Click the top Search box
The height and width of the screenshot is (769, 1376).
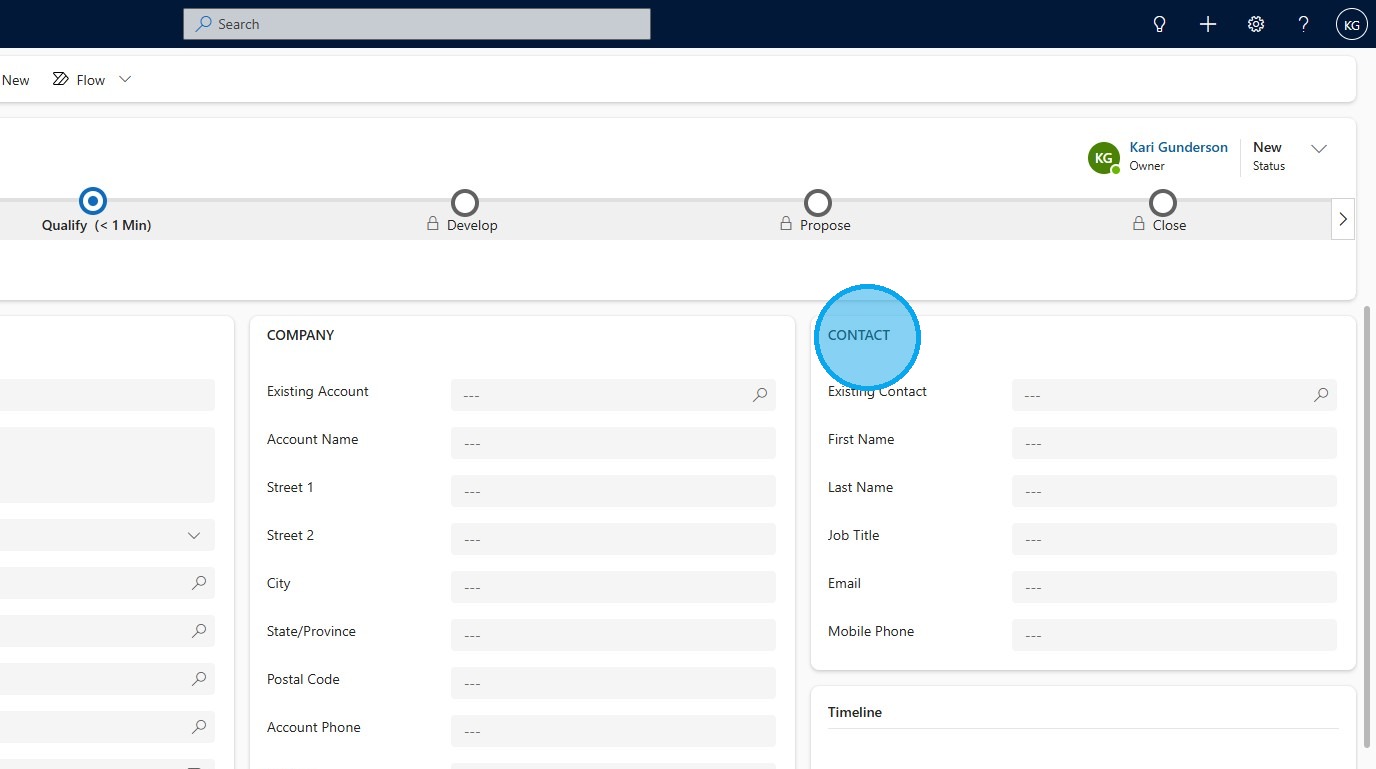coord(417,24)
